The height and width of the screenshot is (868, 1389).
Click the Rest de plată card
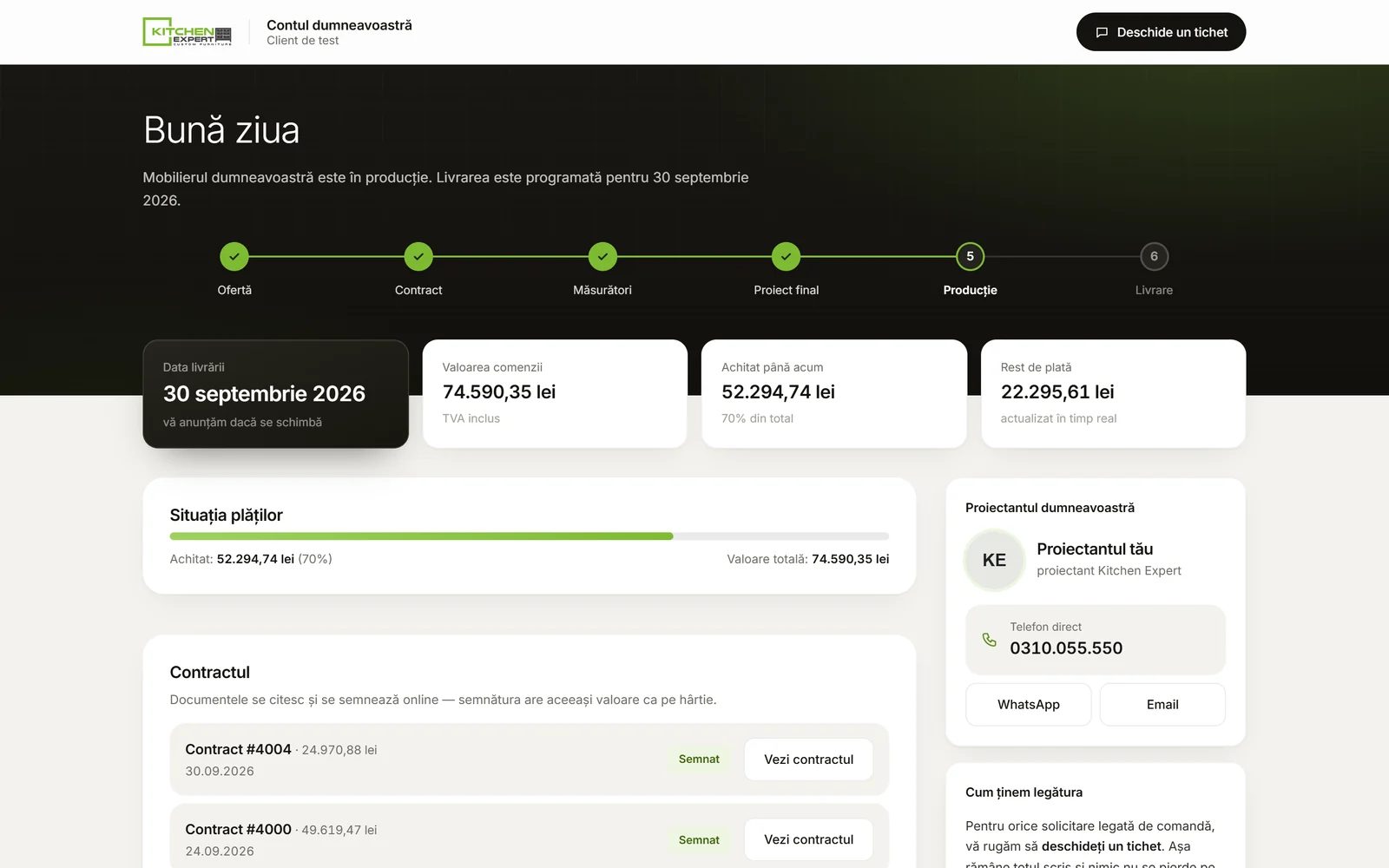[x=1113, y=394]
